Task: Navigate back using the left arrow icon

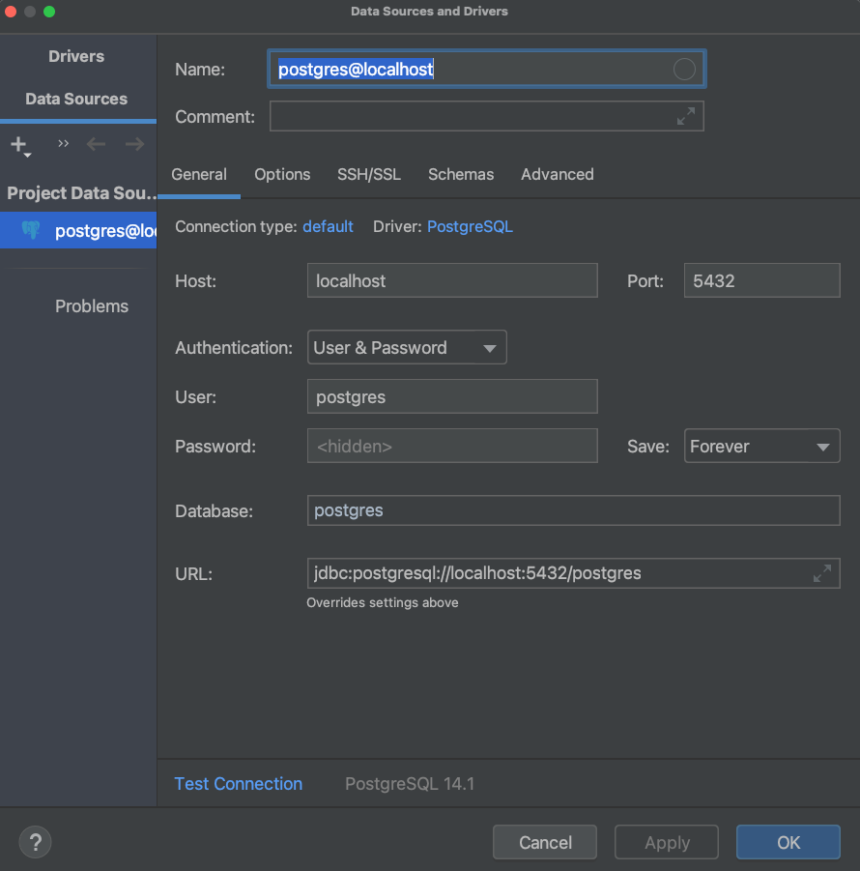Action: pos(95,144)
